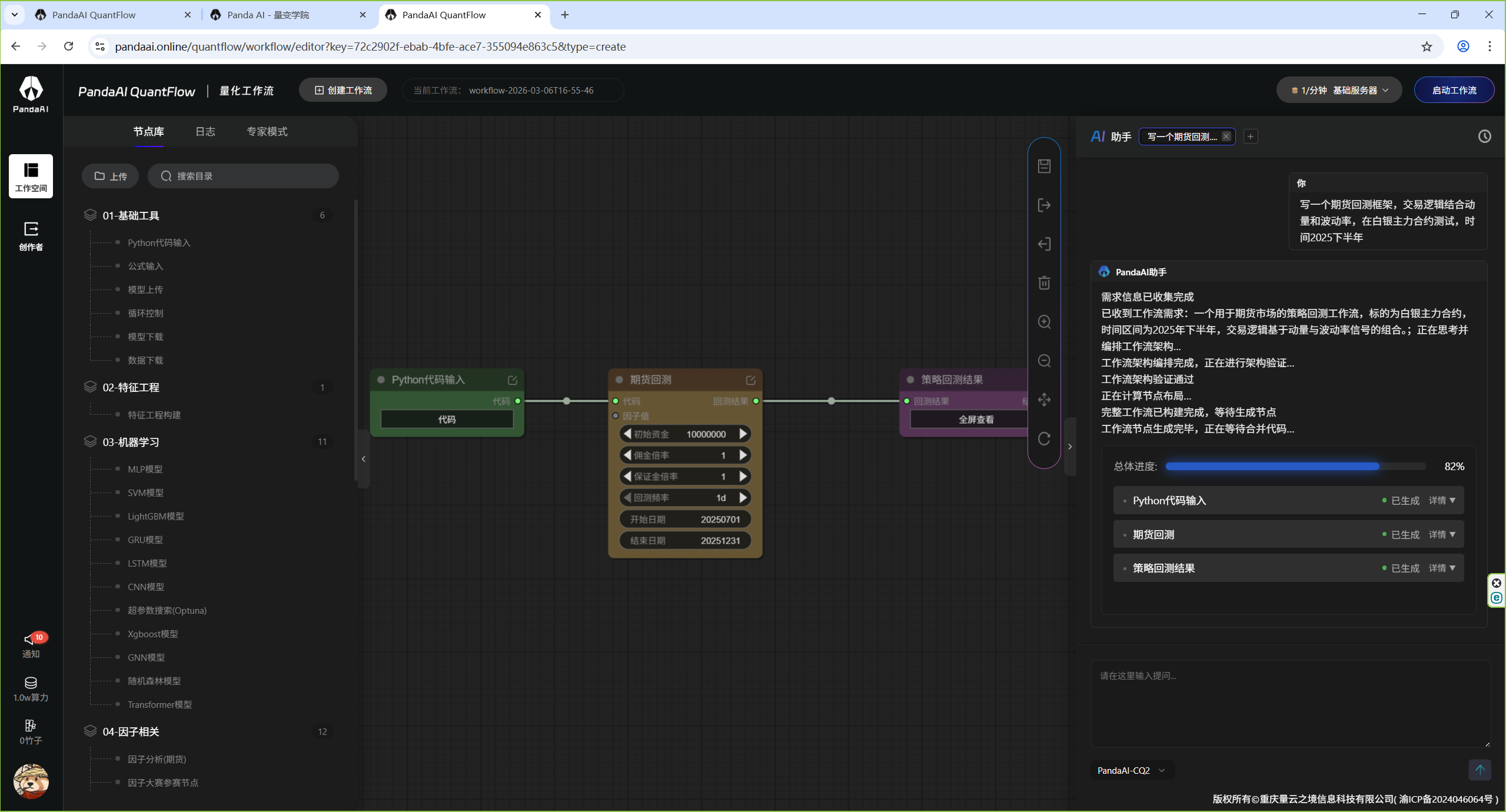Image resolution: width=1506 pixels, height=812 pixels.
Task: Select the 公式输入 node in the library
Action: (x=145, y=266)
